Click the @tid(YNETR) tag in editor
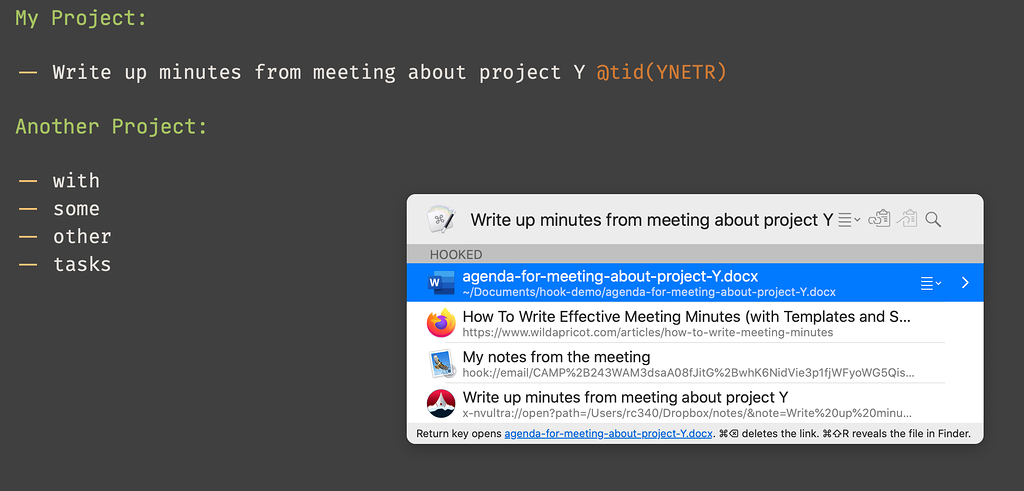Image resolution: width=1024 pixels, height=491 pixels. [661, 72]
